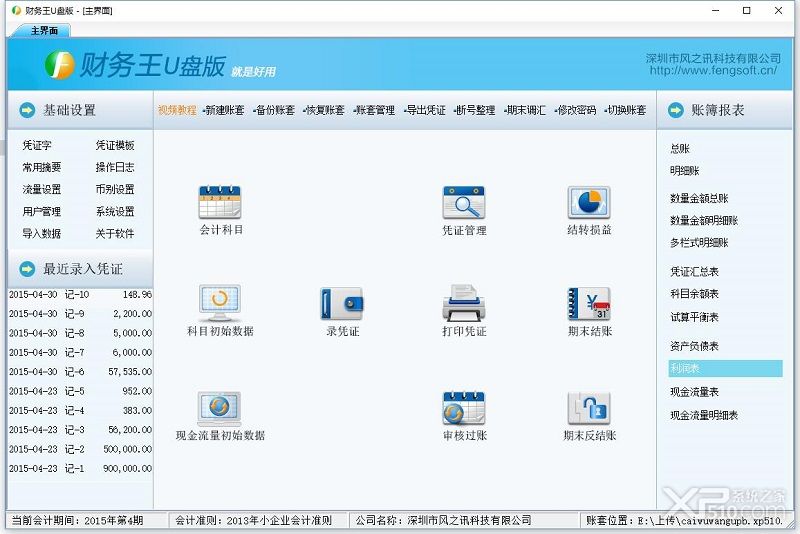Select voucher row 记-3 amount 56,200.00
The height and width of the screenshot is (534, 800).
(80, 430)
